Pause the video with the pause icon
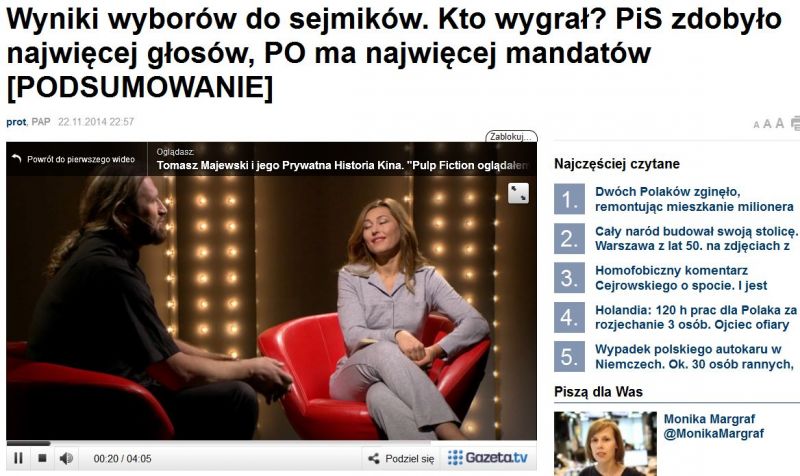 pyautogui.click(x=18, y=458)
